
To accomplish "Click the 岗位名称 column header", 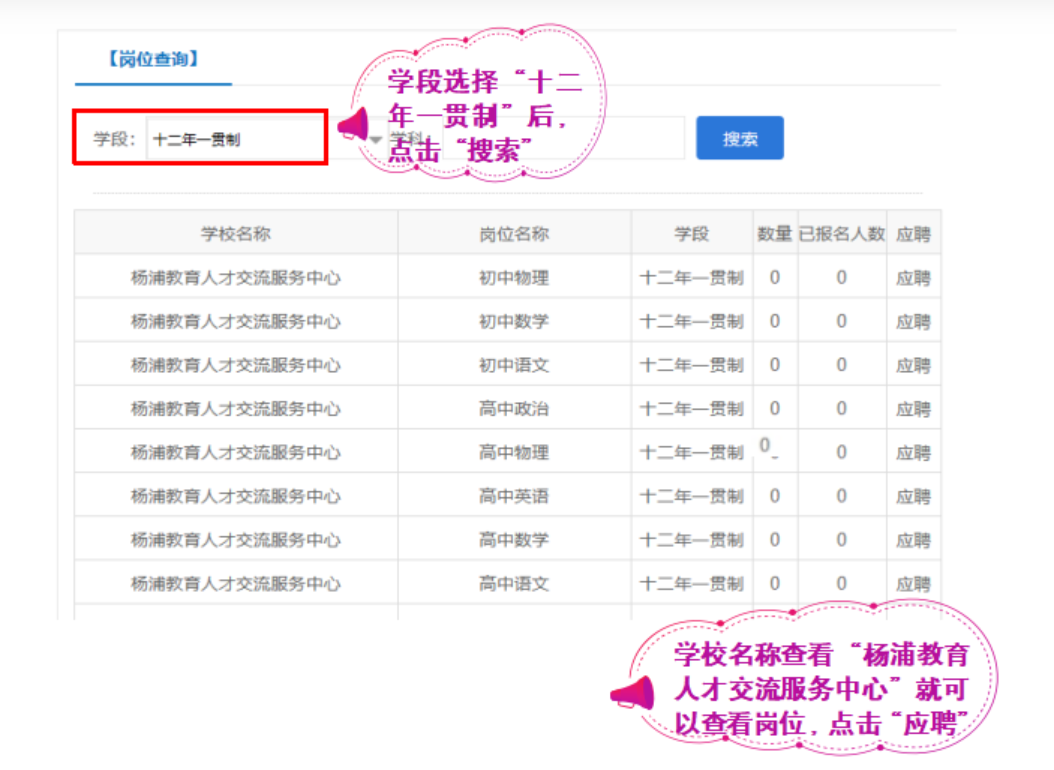I will [514, 234].
